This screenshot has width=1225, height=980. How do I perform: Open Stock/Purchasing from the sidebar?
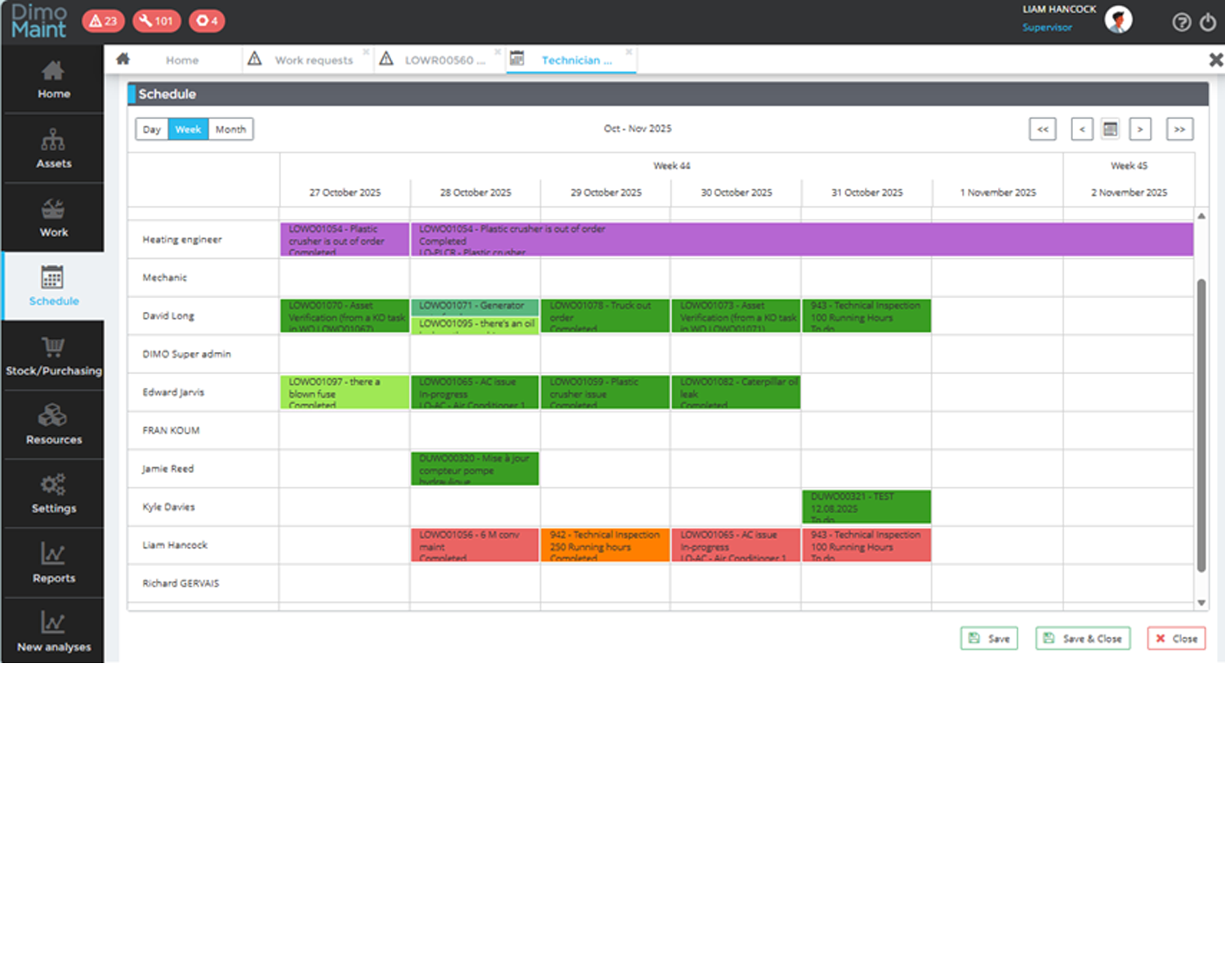pos(53,356)
